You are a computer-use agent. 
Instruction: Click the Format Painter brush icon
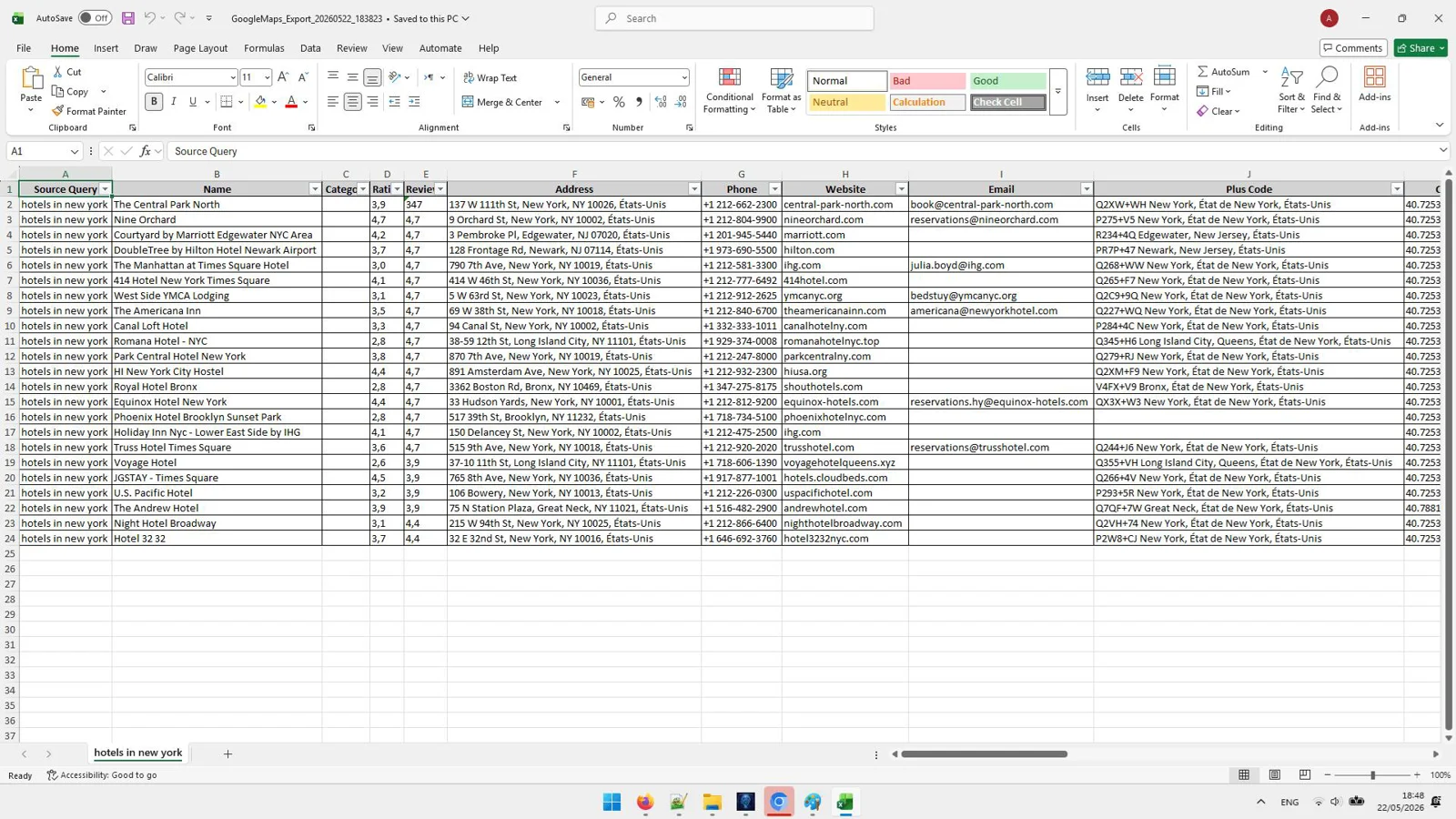57,111
